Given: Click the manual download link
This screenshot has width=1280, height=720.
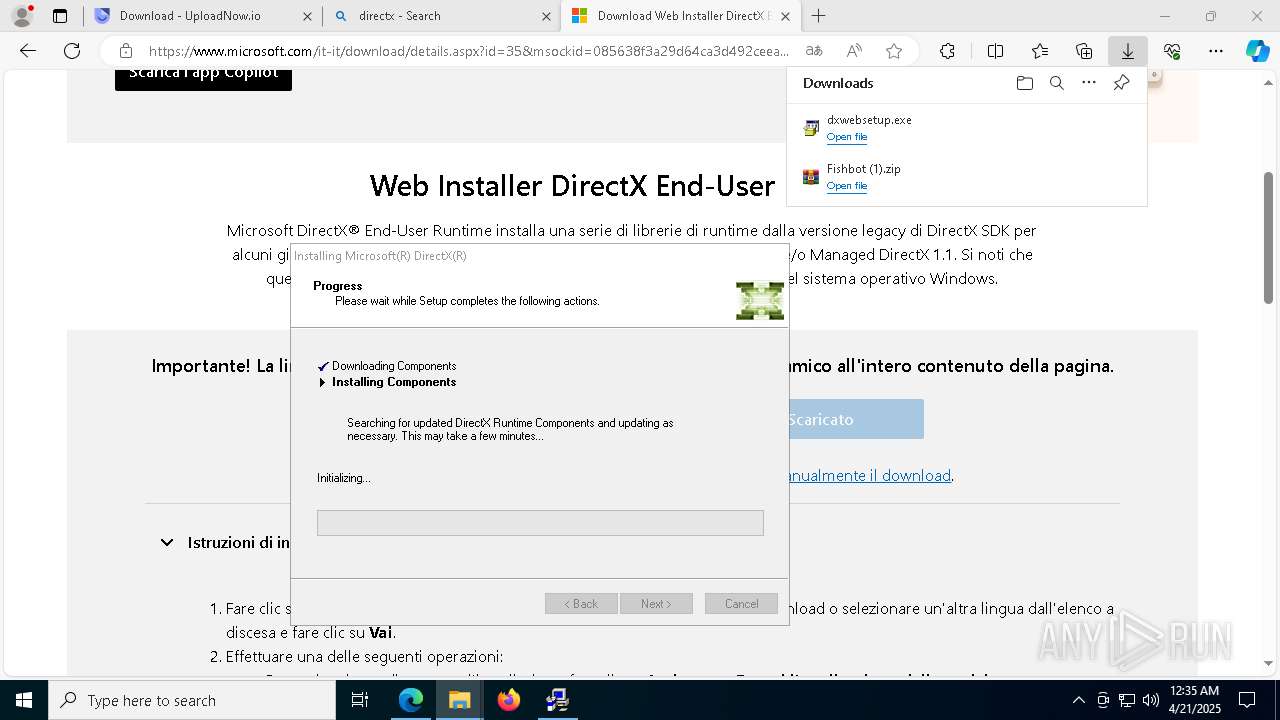Looking at the screenshot, I should point(870,476).
